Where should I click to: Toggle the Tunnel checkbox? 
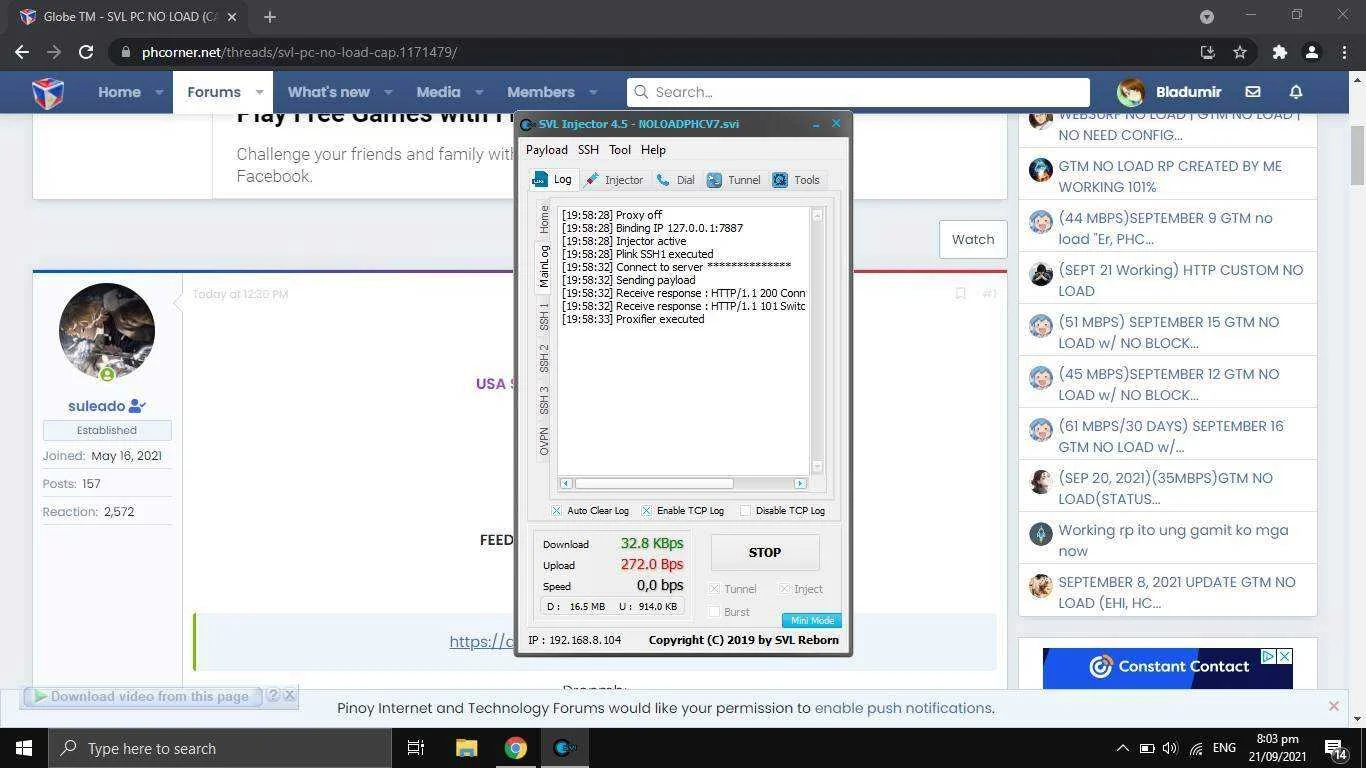coord(714,589)
